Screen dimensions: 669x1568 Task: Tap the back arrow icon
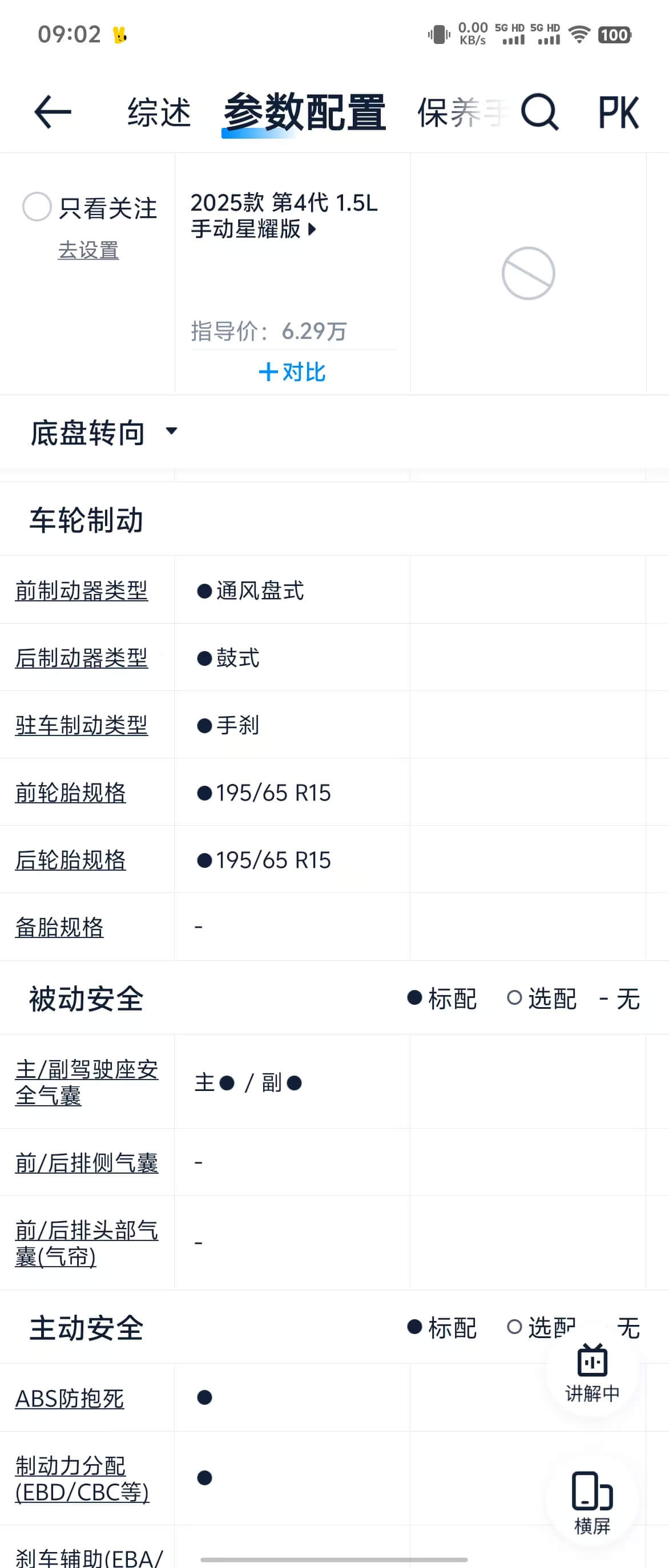(53, 112)
